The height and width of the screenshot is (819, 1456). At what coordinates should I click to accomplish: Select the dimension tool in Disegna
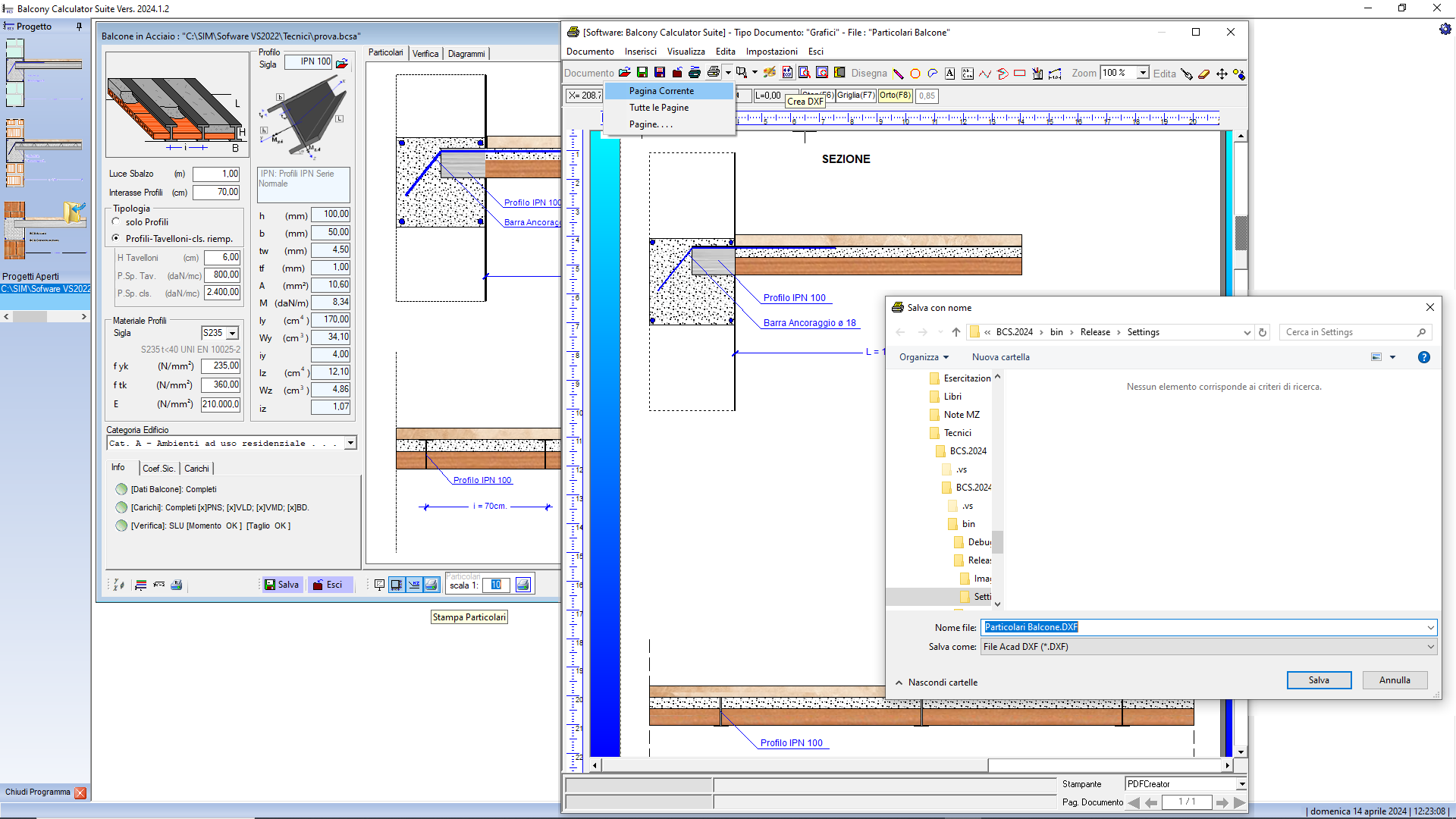point(1055,74)
